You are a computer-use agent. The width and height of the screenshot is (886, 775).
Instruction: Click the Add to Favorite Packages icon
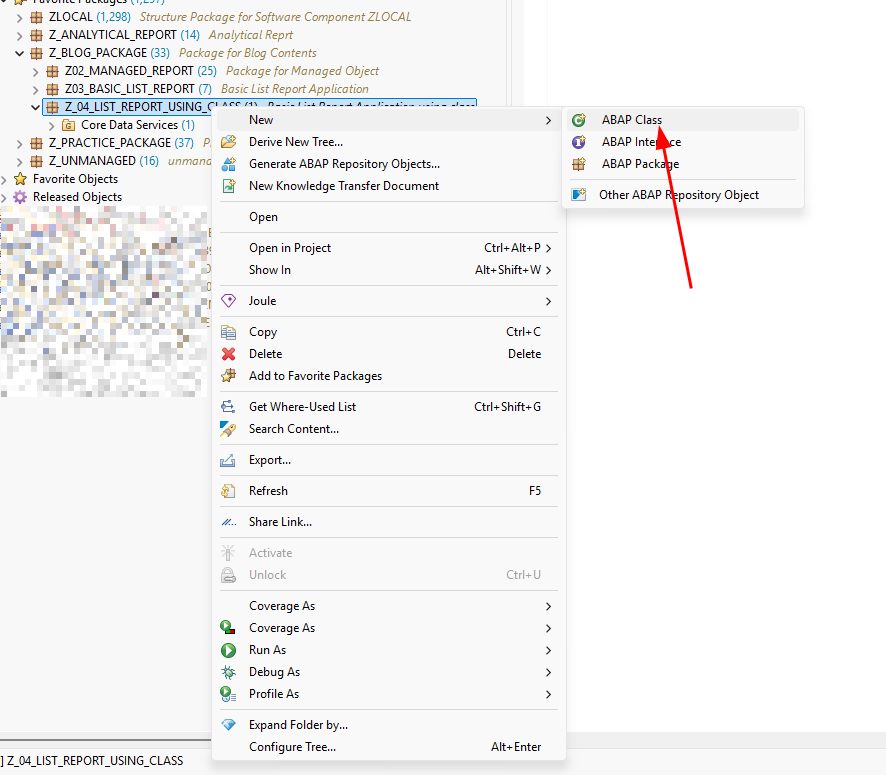[228, 376]
